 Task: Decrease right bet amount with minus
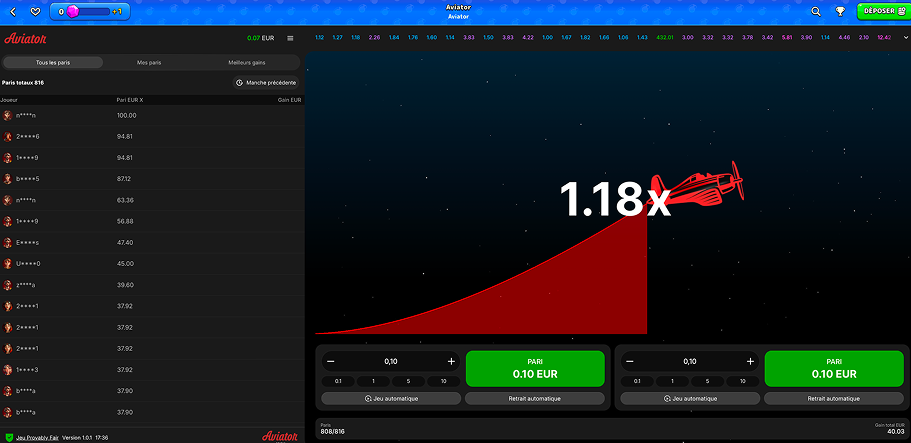(x=630, y=361)
